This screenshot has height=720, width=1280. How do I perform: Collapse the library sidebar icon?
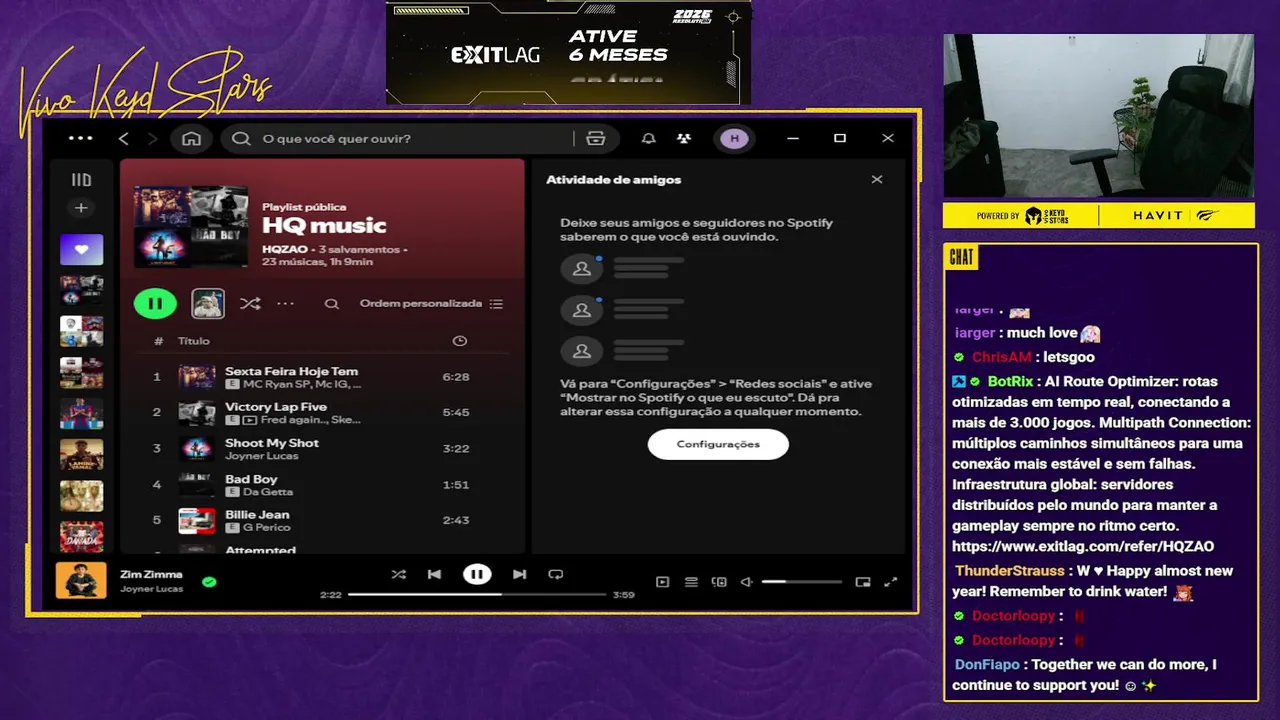pos(81,180)
